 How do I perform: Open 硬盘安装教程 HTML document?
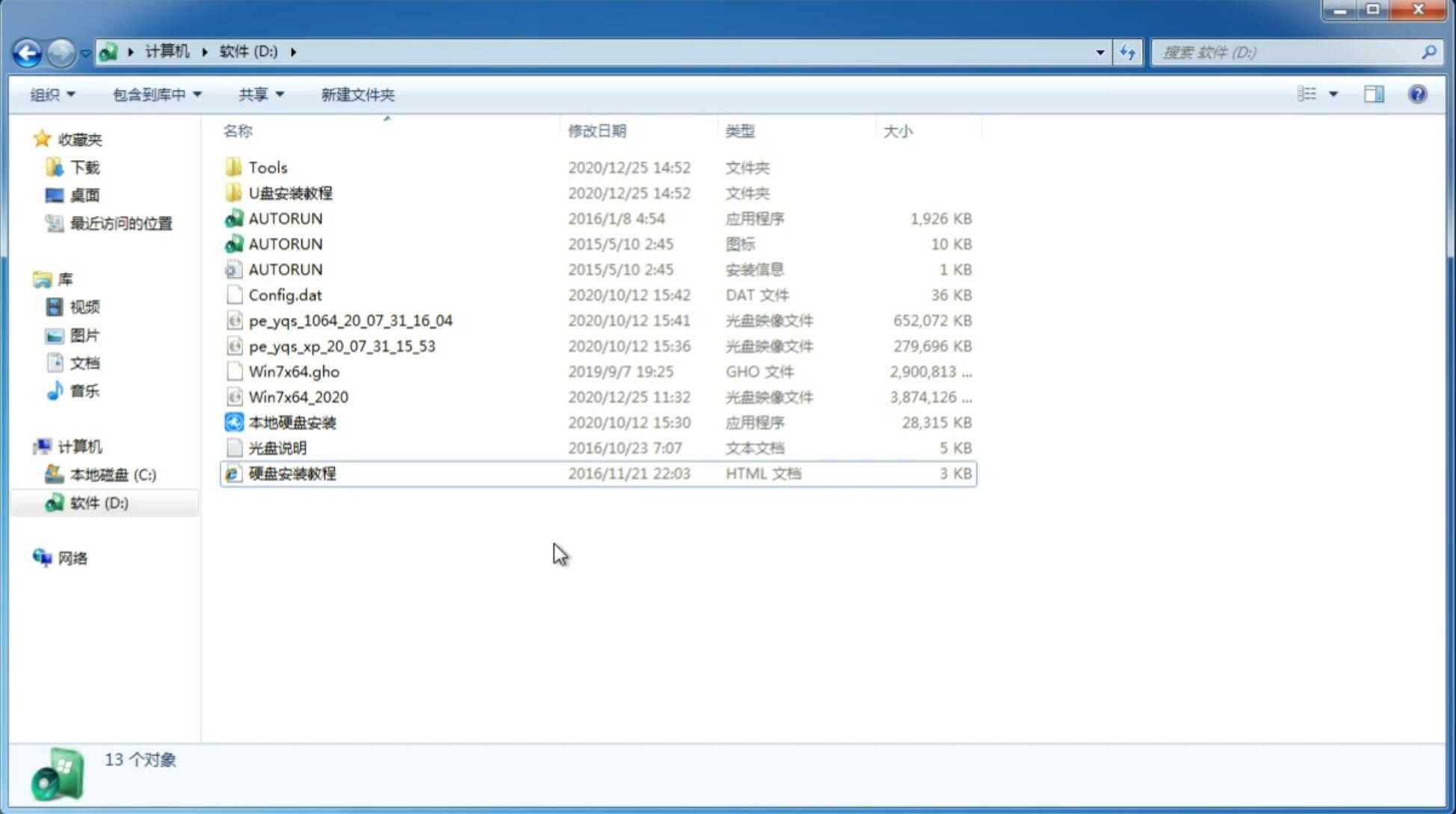pos(291,473)
